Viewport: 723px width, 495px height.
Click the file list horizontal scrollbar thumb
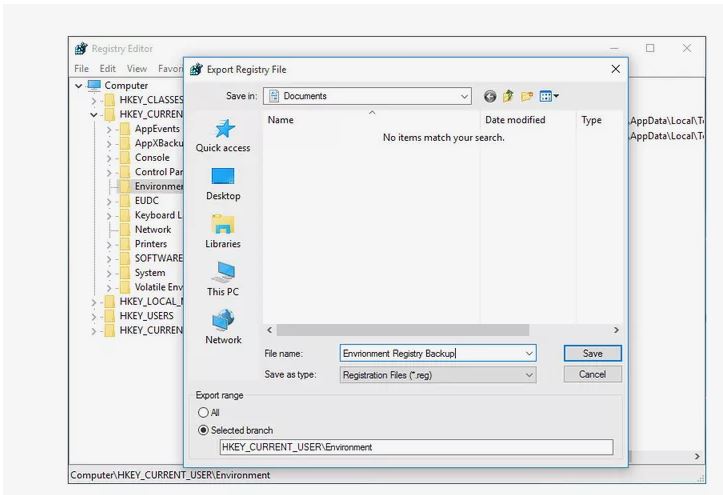click(x=403, y=330)
